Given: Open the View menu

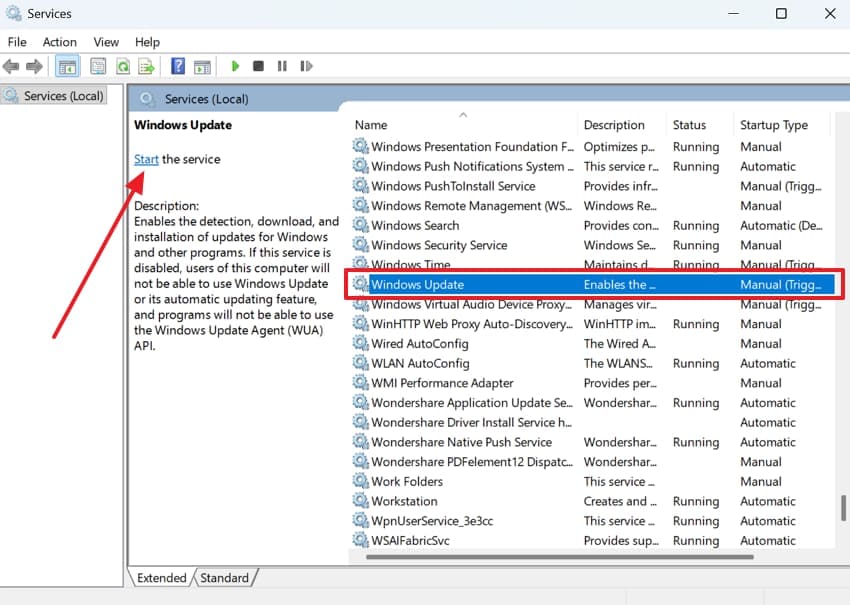Looking at the screenshot, I should pos(106,42).
